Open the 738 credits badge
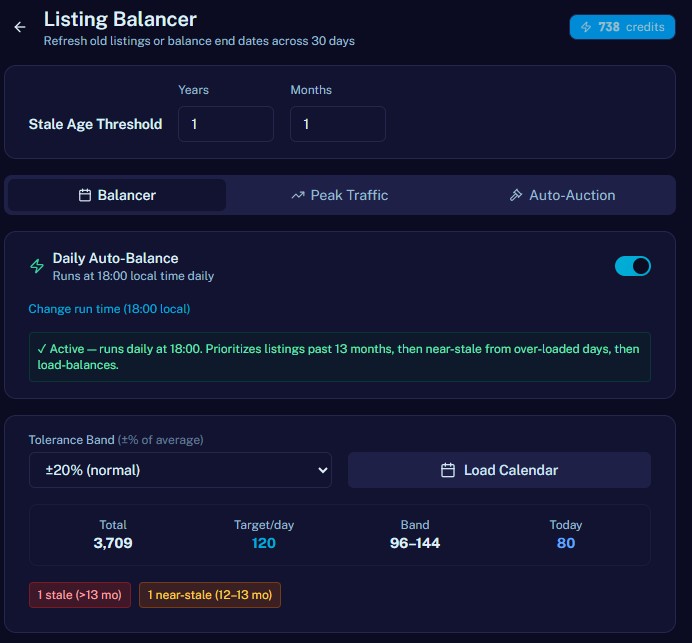The image size is (692, 643). 622,27
